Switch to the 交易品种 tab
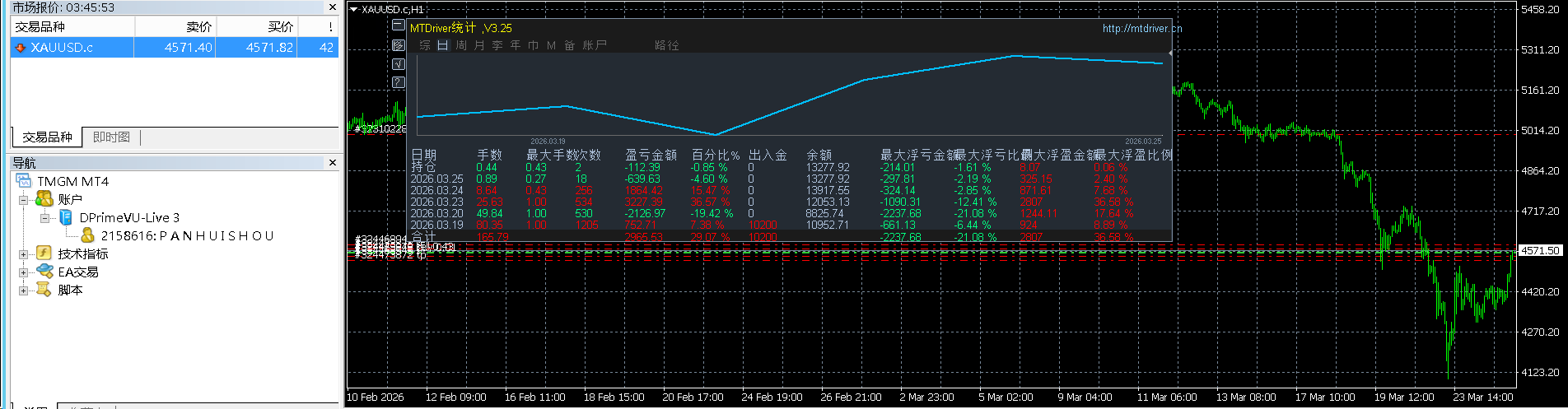 [47, 137]
